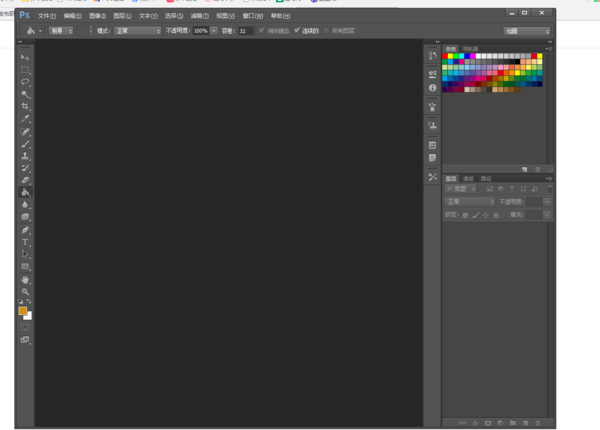
Task: Open the opacity slider arrow in options bar
Action: 214,31
